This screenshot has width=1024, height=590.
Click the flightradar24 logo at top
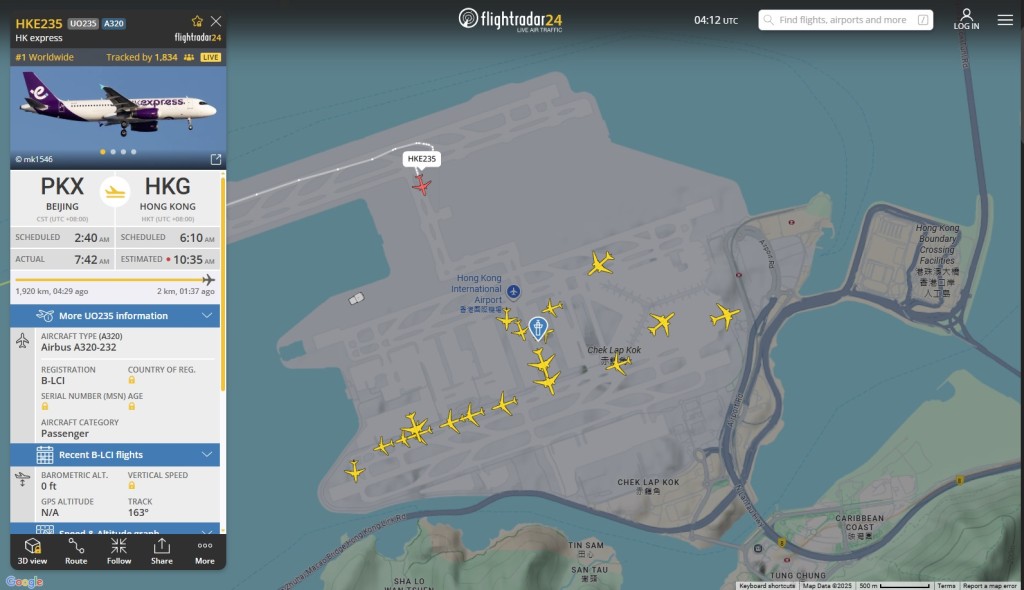pyautogui.click(x=510, y=20)
